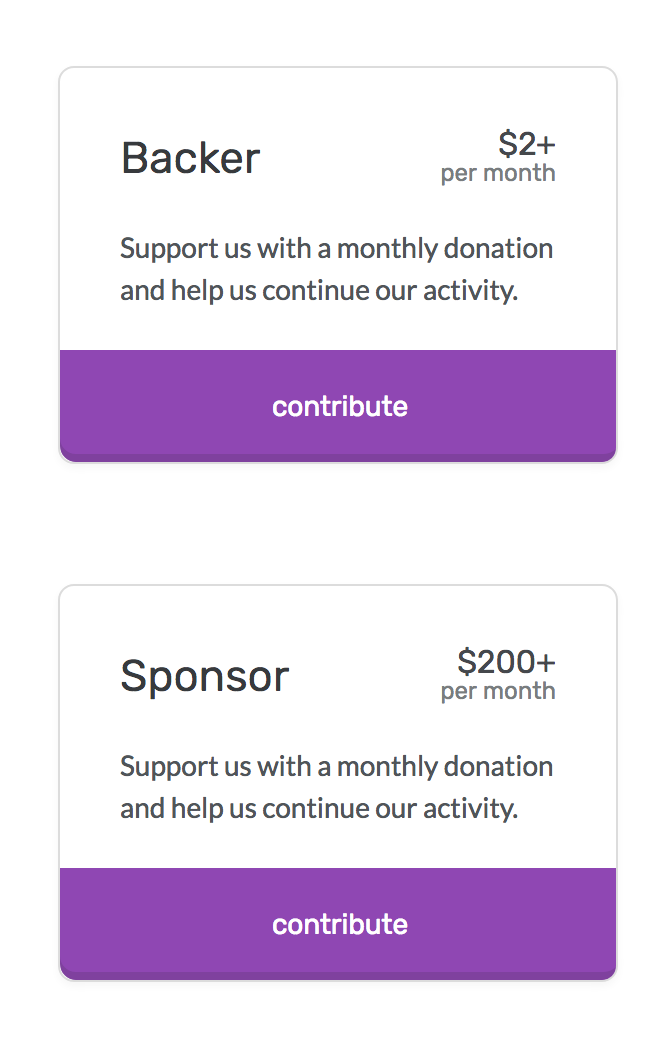
Task: Click the word contribute in Backer button
Action: [x=340, y=406]
